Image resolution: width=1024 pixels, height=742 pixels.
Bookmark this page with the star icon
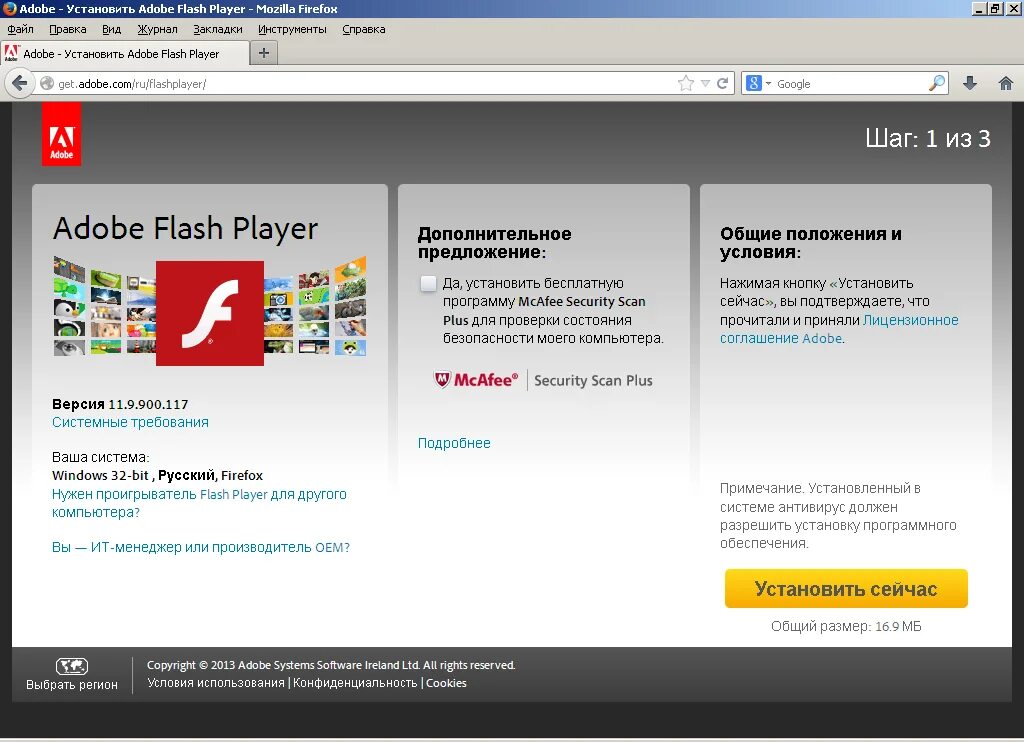(x=686, y=84)
